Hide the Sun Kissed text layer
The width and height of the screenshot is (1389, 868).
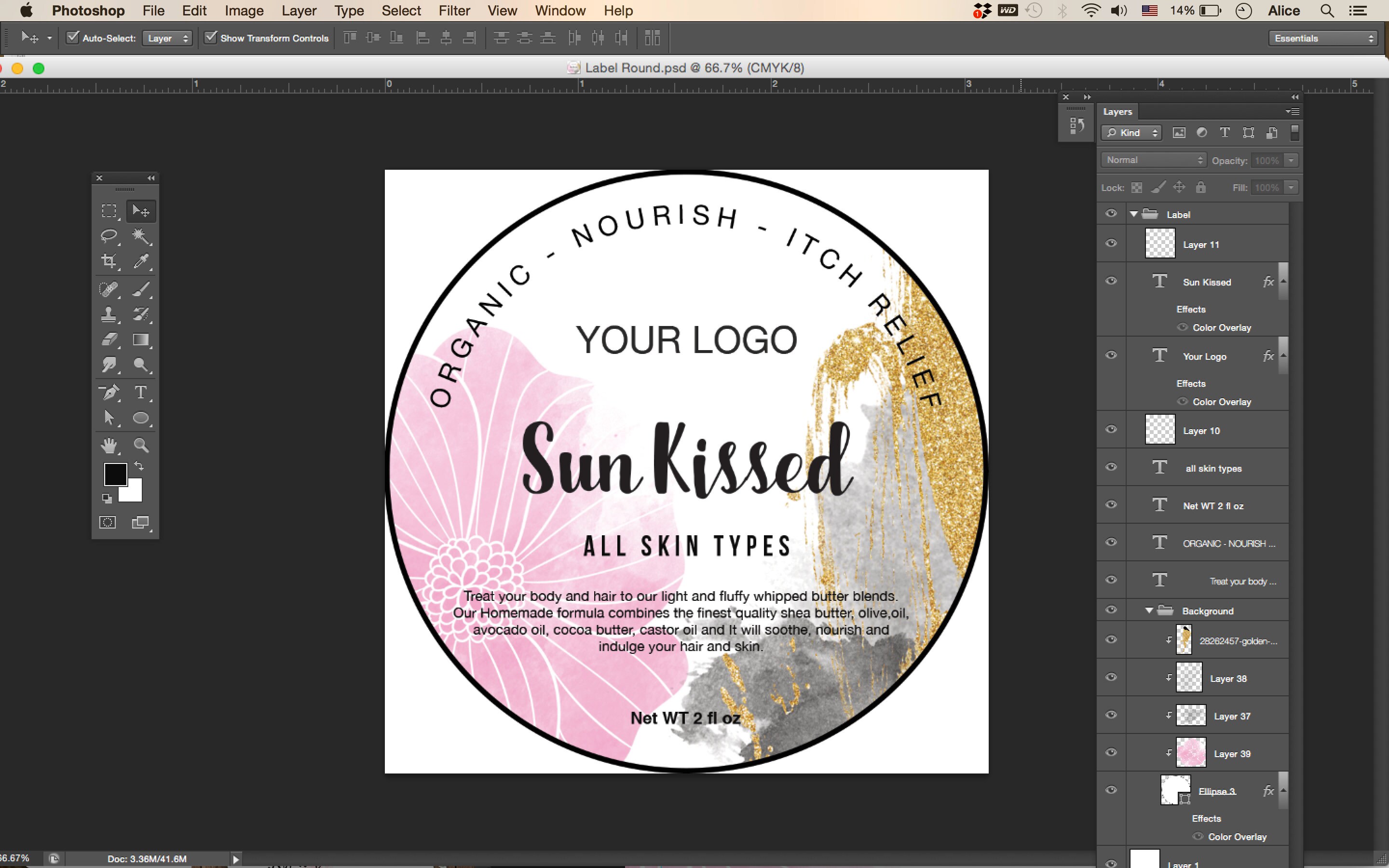point(1111,281)
